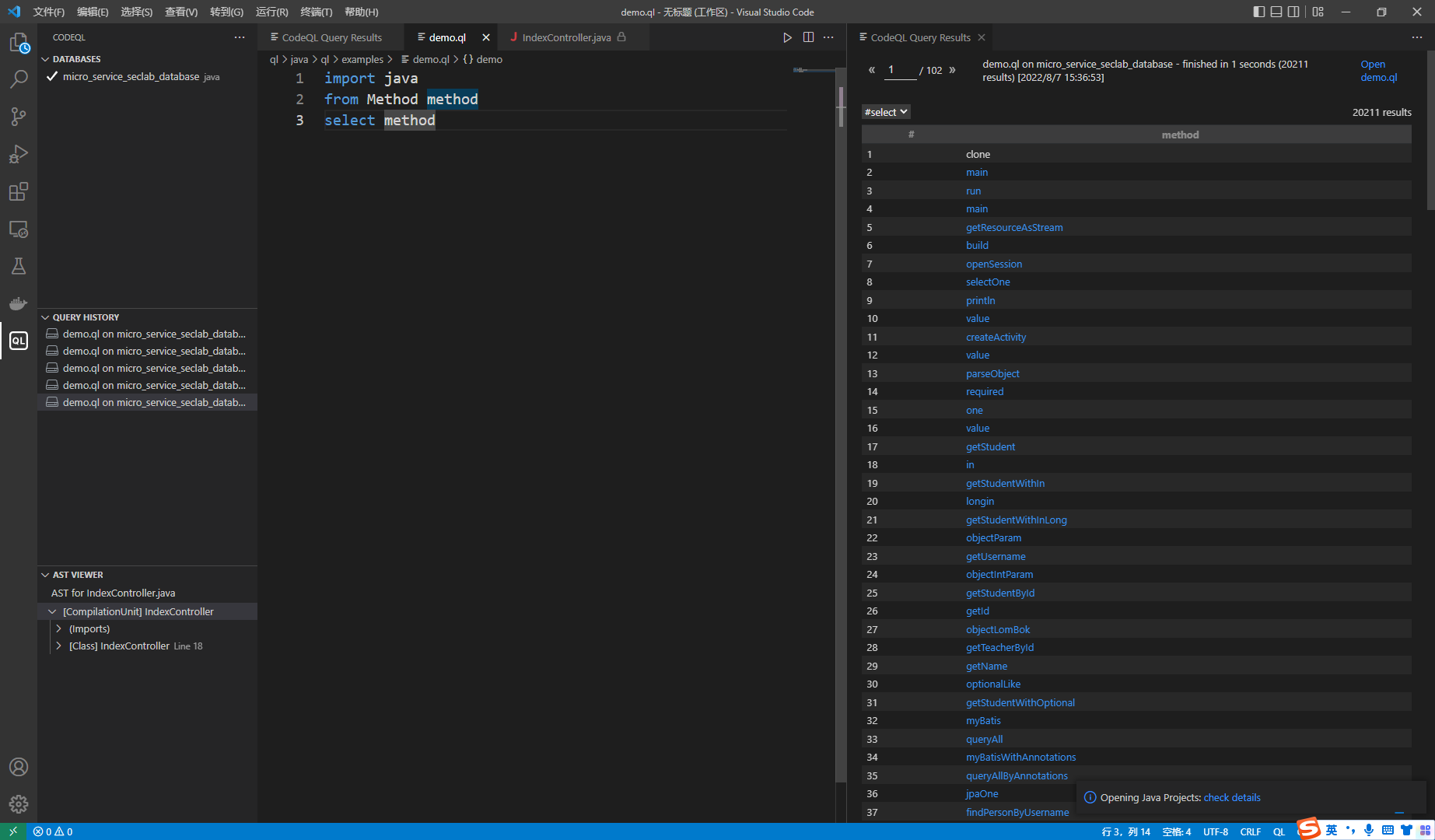
Task: Close the CodeQL Query Results panel tab
Action: coord(982,37)
